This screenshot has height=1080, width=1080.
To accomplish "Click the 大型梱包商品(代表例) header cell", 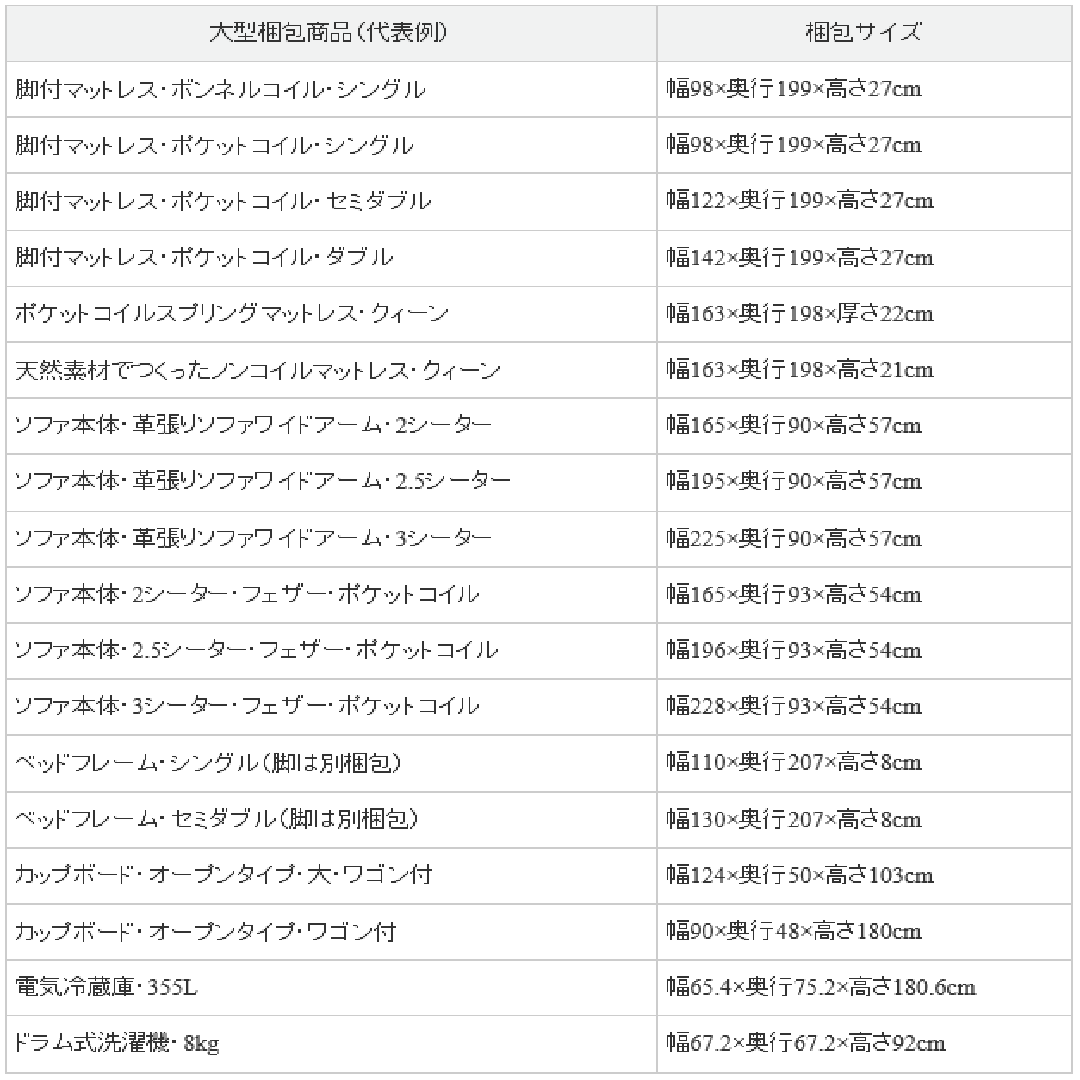I will coord(331,33).
